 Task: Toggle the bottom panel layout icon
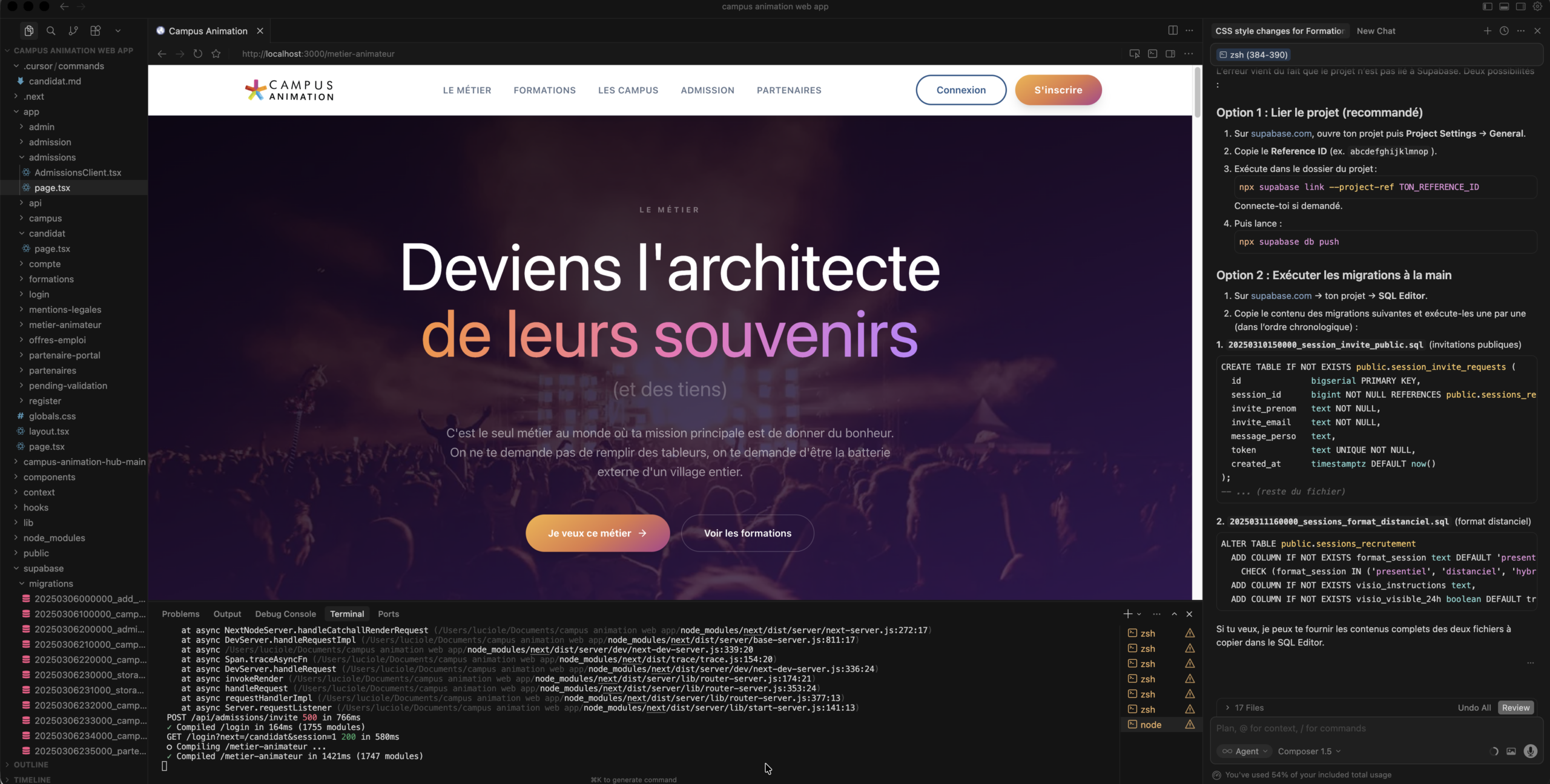tap(1504, 7)
